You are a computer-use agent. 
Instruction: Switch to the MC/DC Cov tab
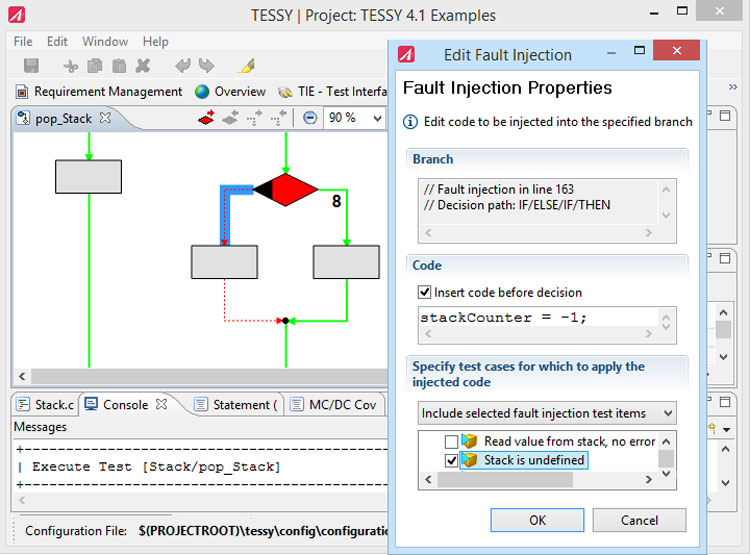pyautogui.click(x=334, y=405)
